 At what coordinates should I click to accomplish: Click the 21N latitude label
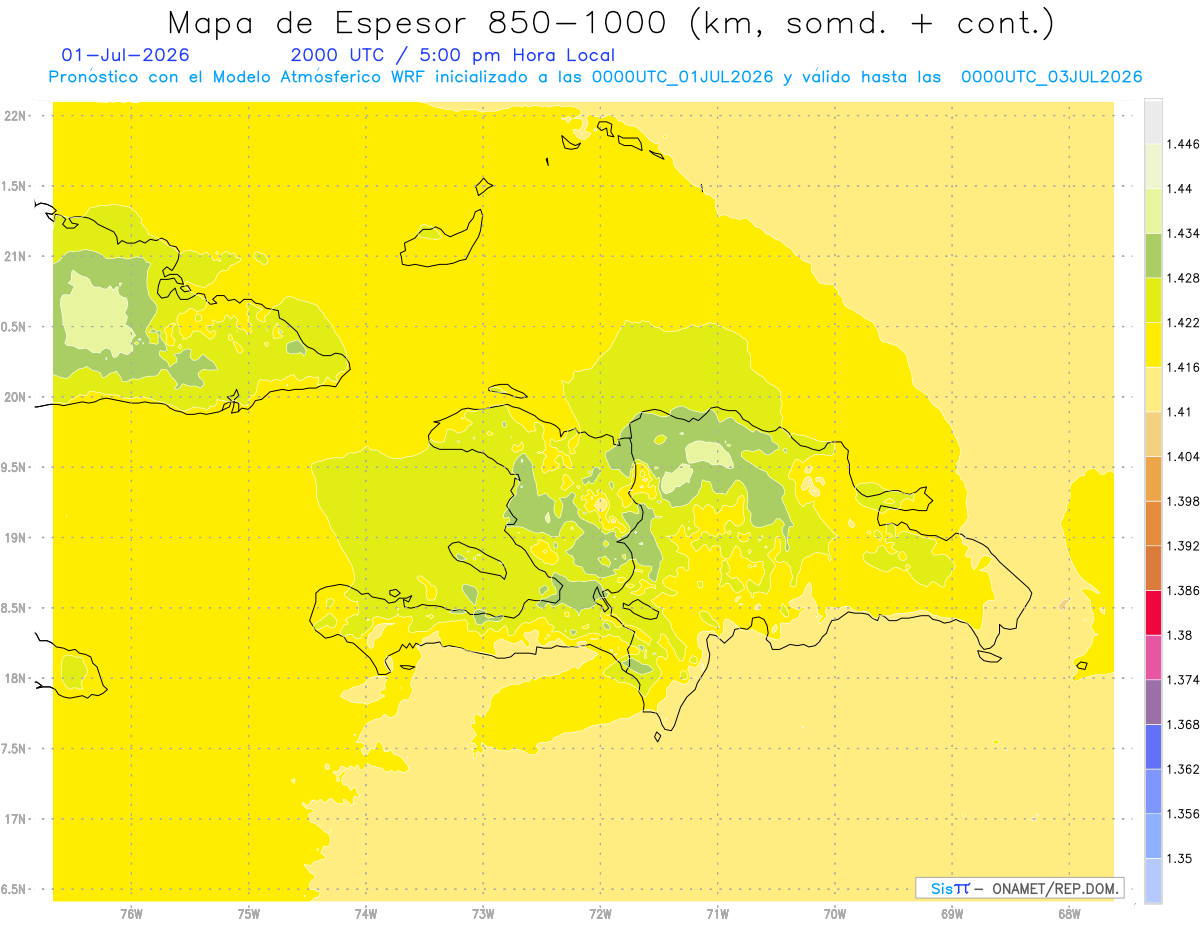[15, 256]
